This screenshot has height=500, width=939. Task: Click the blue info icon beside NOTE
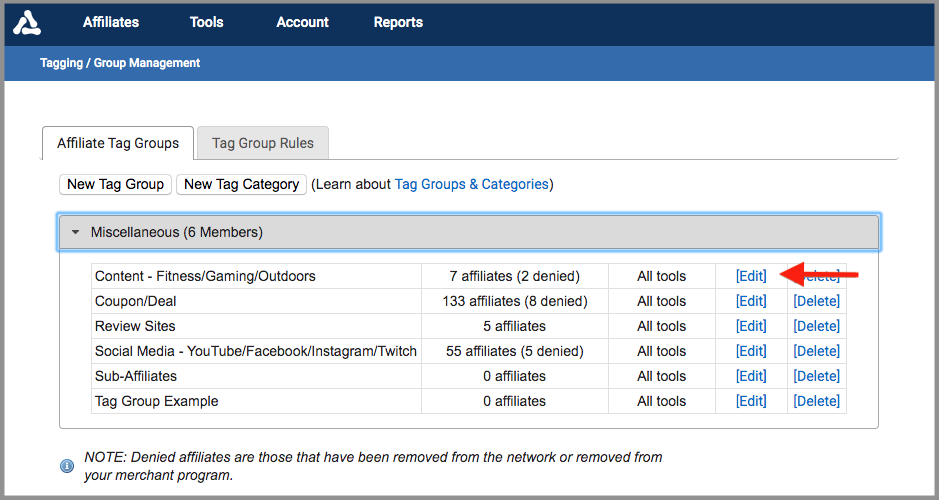click(x=67, y=466)
